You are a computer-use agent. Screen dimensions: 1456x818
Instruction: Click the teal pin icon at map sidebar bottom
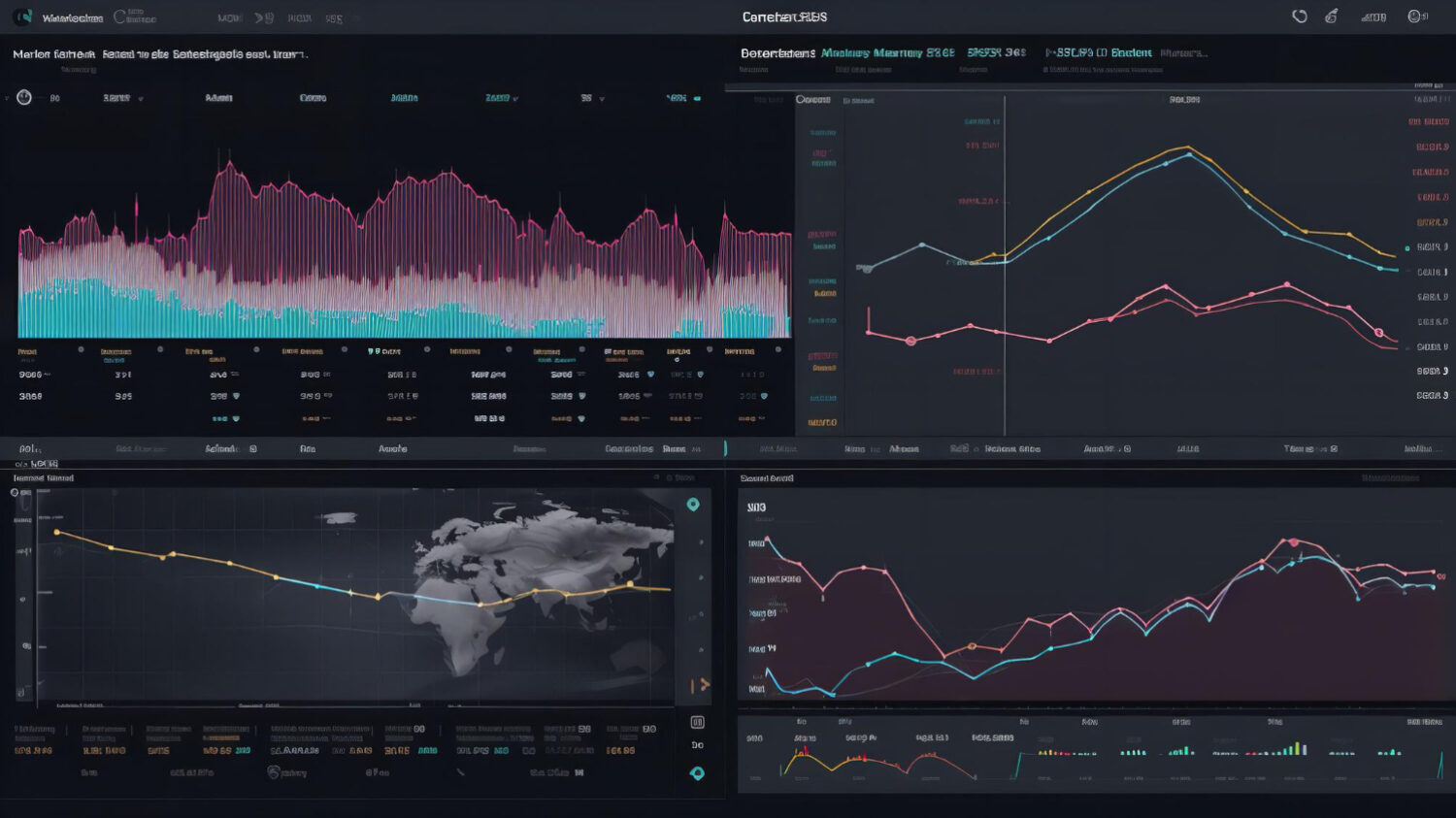696,773
